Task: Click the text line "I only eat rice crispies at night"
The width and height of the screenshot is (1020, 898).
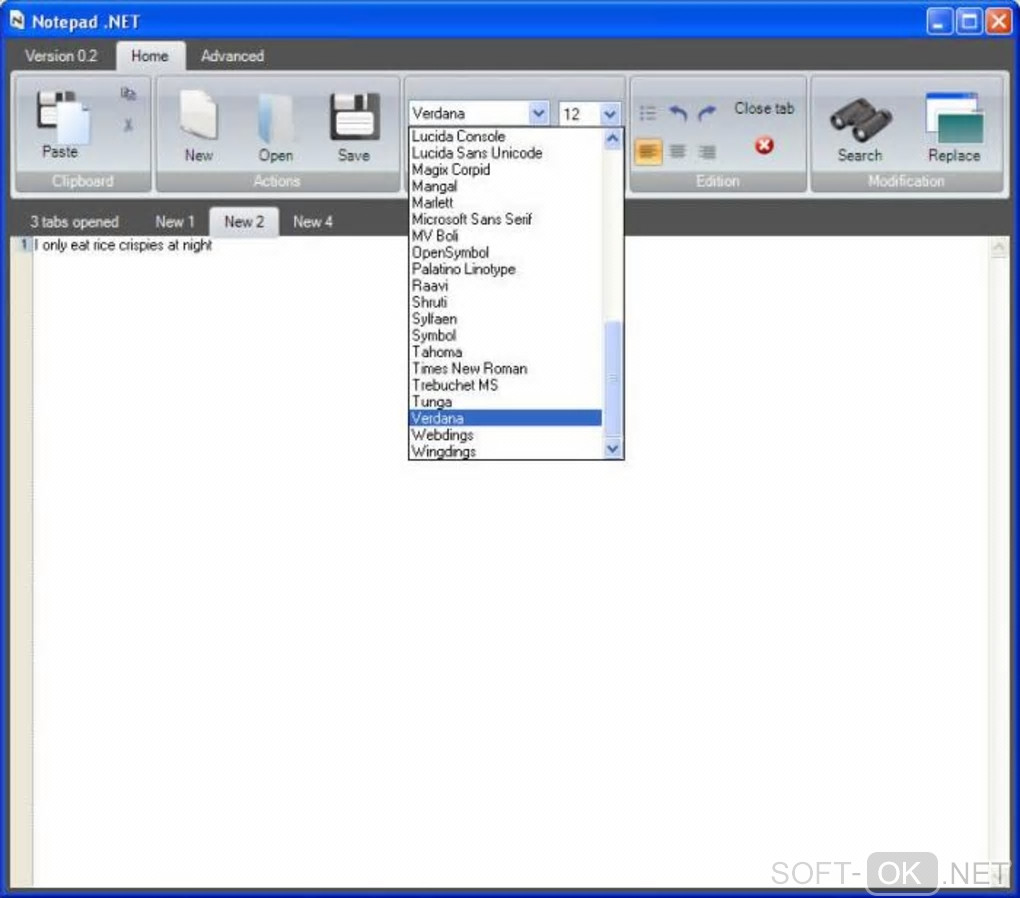Action: pyautogui.click(x=123, y=245)
